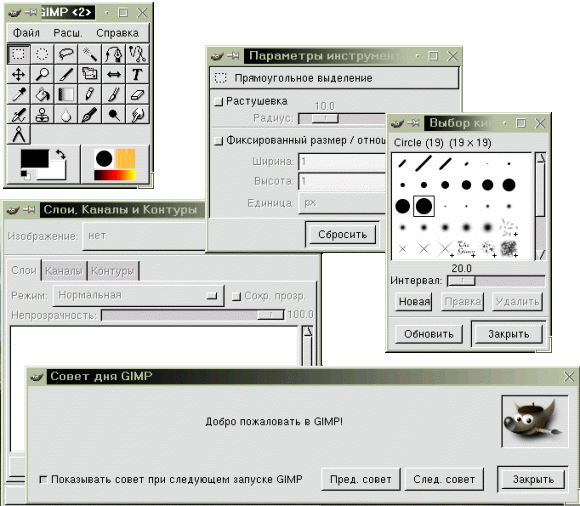The height and width of the screenshot is (506, 580).
Task: Select the Blend gradient tool
Action: pos(66,94)
